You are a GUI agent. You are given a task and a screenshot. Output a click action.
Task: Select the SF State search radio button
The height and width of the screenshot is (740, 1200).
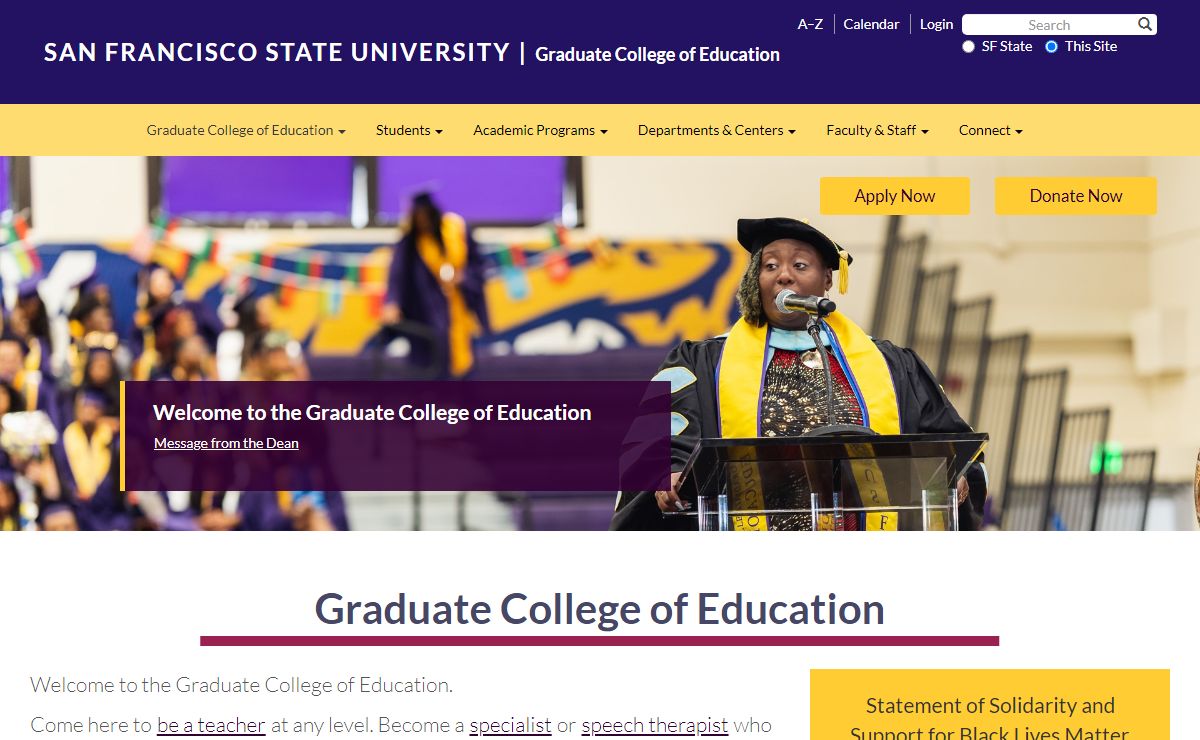[x=968, y=47]
